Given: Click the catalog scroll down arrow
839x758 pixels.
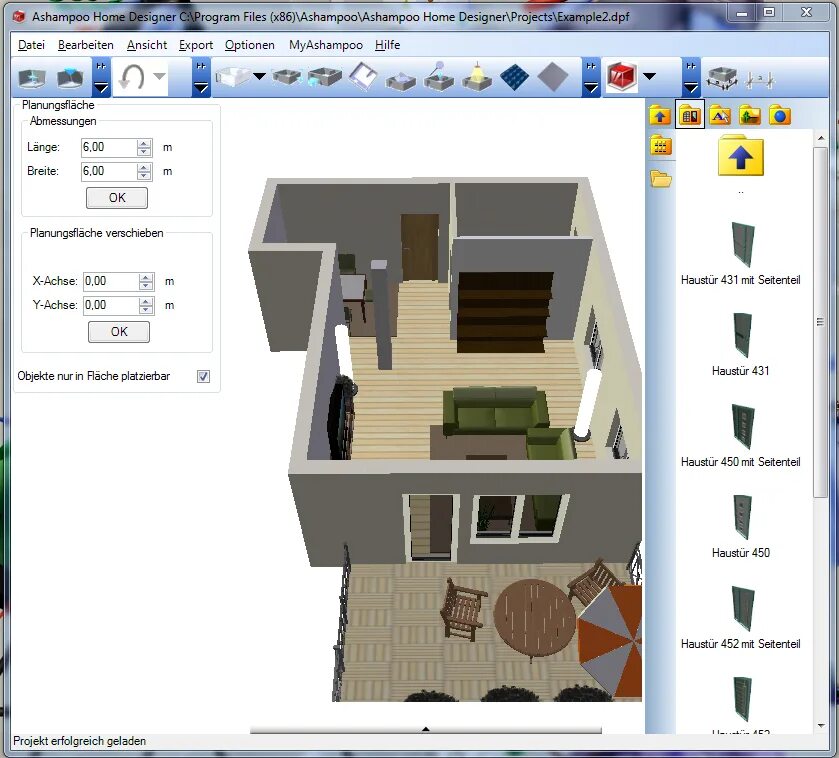Looking at the screenshot, I should pos(821,726).
